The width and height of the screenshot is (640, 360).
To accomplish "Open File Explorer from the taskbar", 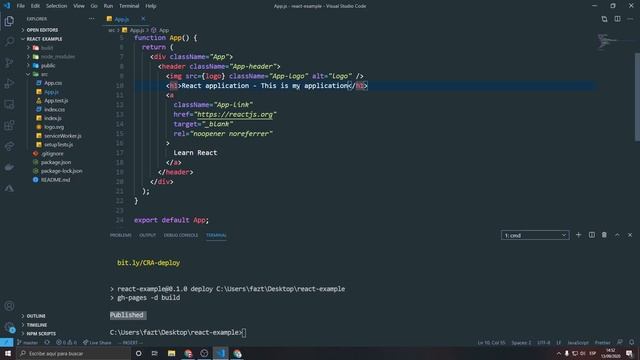I will point(171,353).
